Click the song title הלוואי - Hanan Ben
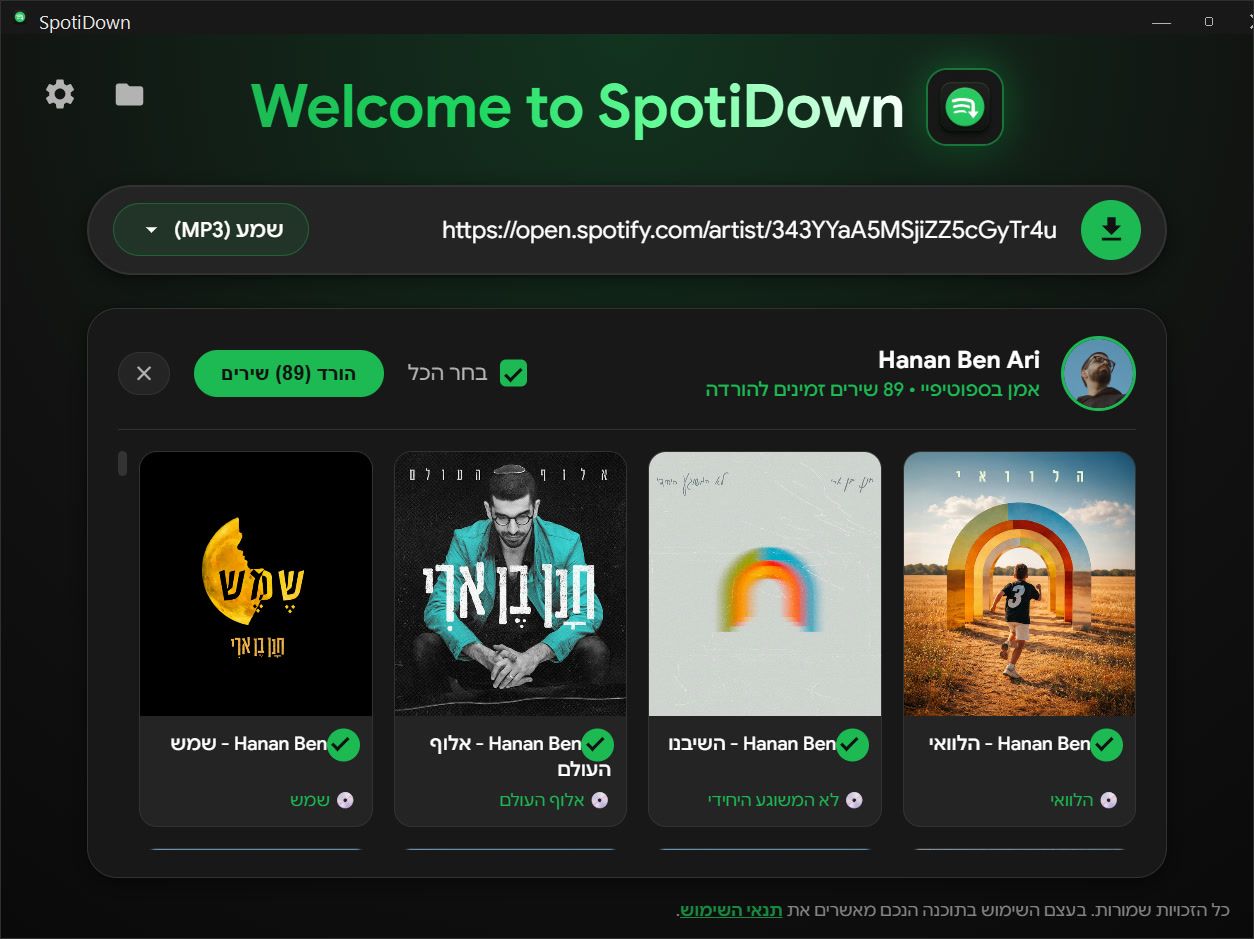 coord(1011,744)
